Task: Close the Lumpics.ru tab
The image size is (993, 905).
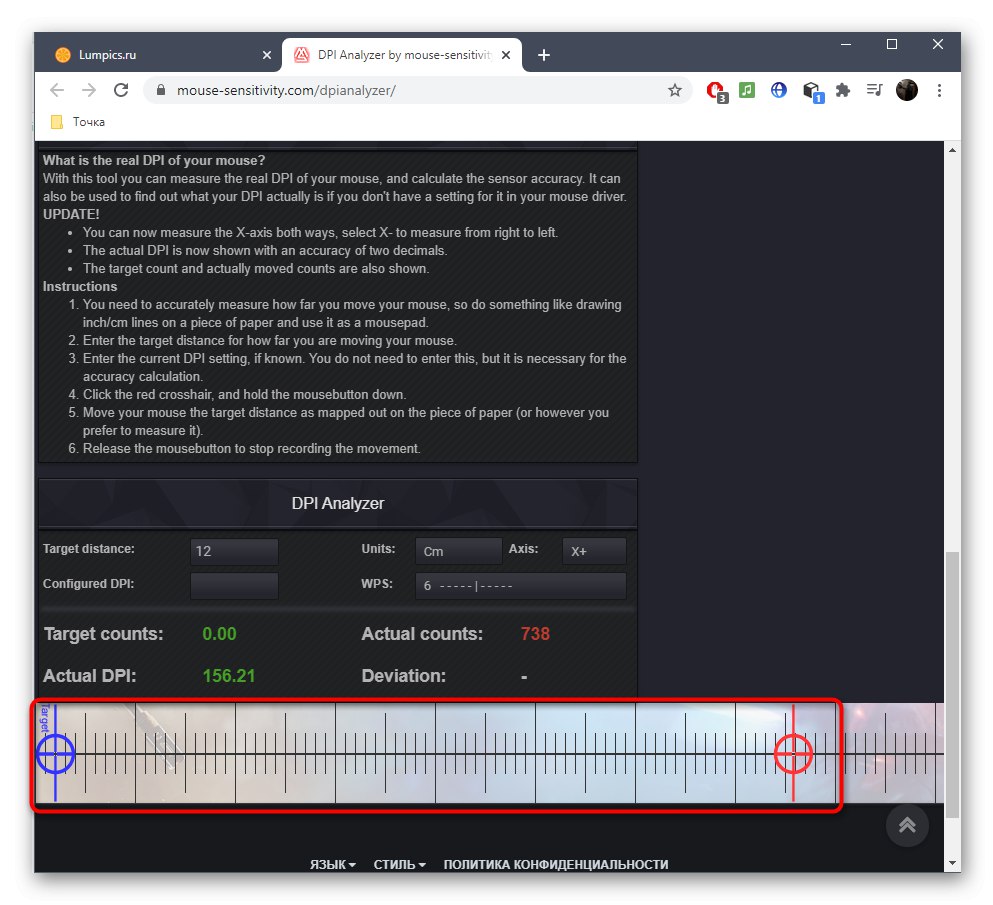Action: click(x=267, y=55)
